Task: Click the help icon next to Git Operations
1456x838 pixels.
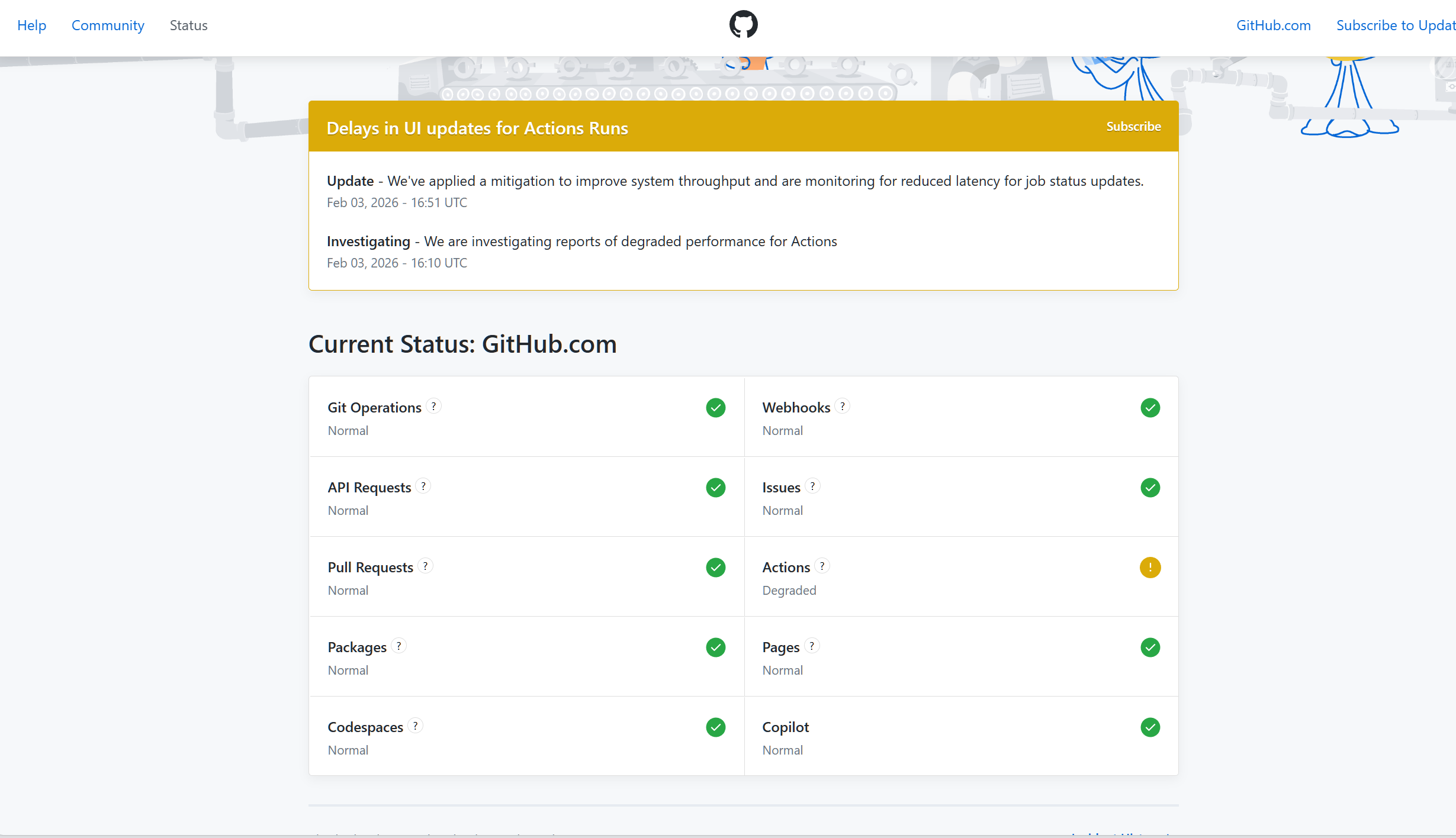Action: pos(434,407)
